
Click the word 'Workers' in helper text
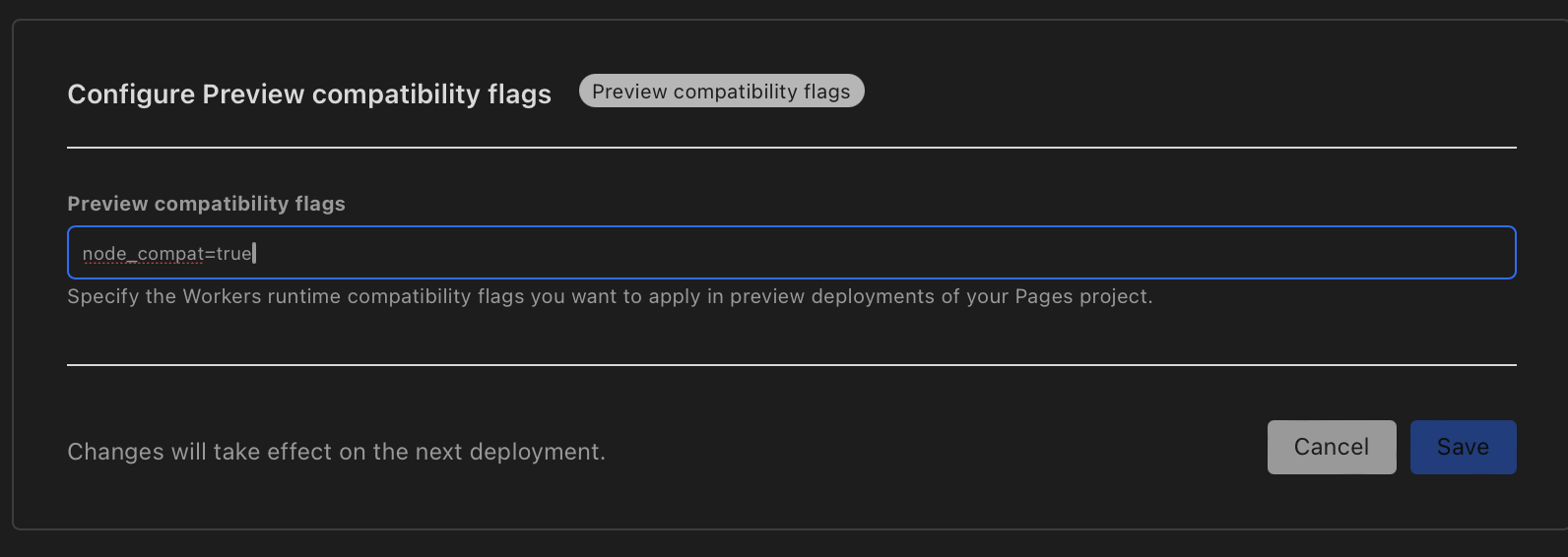tap(222, 296)
